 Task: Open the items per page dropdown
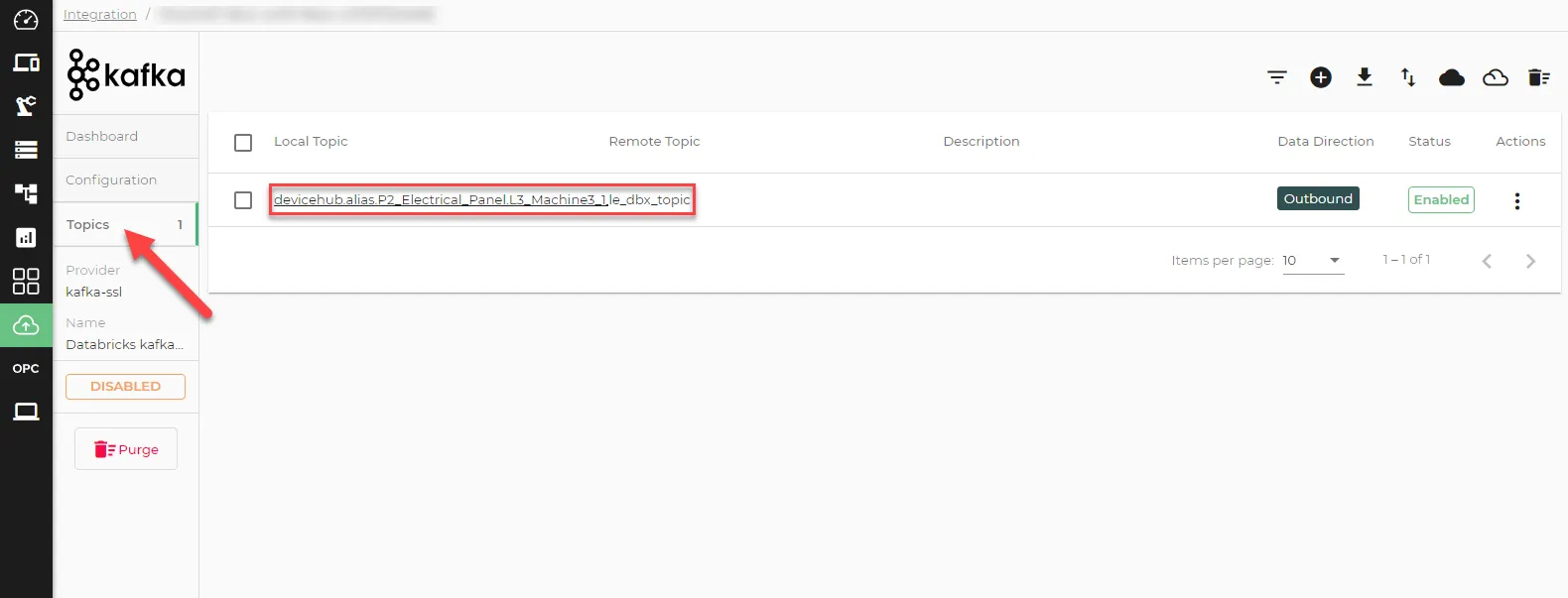1313,261
